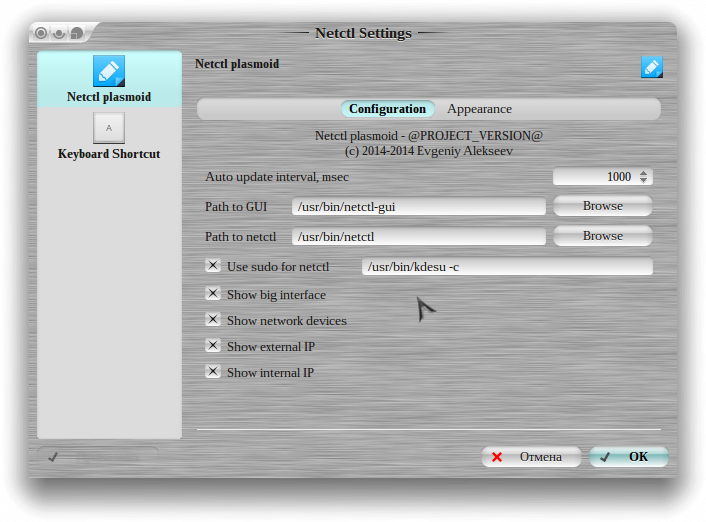Click the disabled Apply checkmark button
Viewport: 706px width, 522px height.
click(x=53, y=456)
